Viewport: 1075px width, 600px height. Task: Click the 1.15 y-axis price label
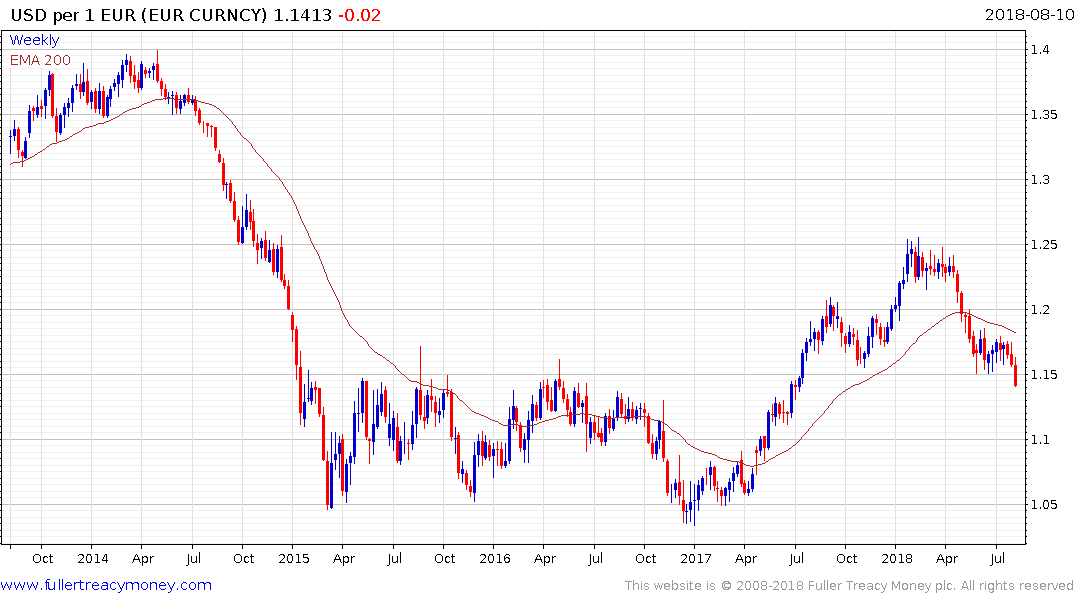tap(1043, 375)
